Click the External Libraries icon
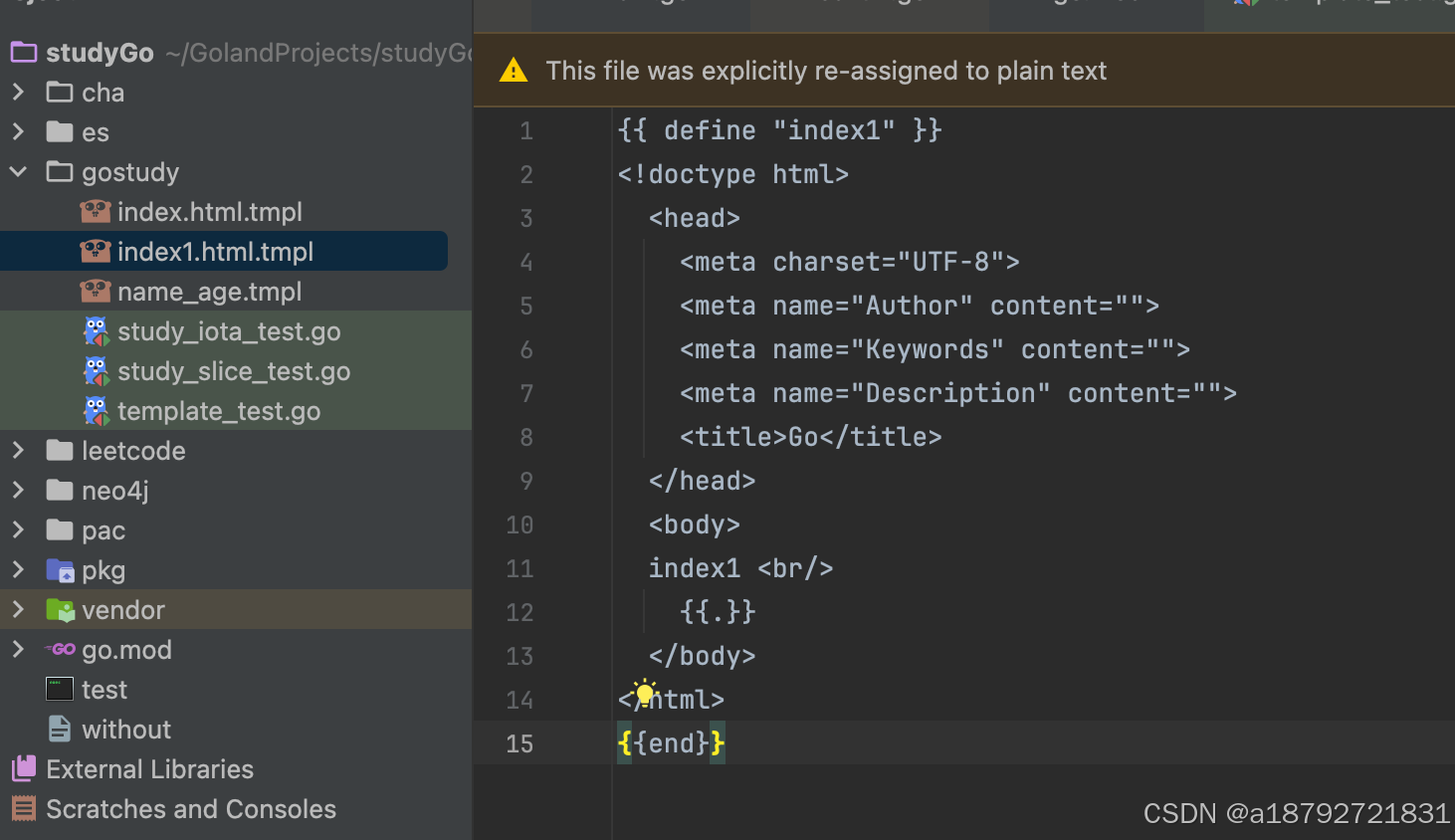The image size is (1455, 840). click(24, 768)
